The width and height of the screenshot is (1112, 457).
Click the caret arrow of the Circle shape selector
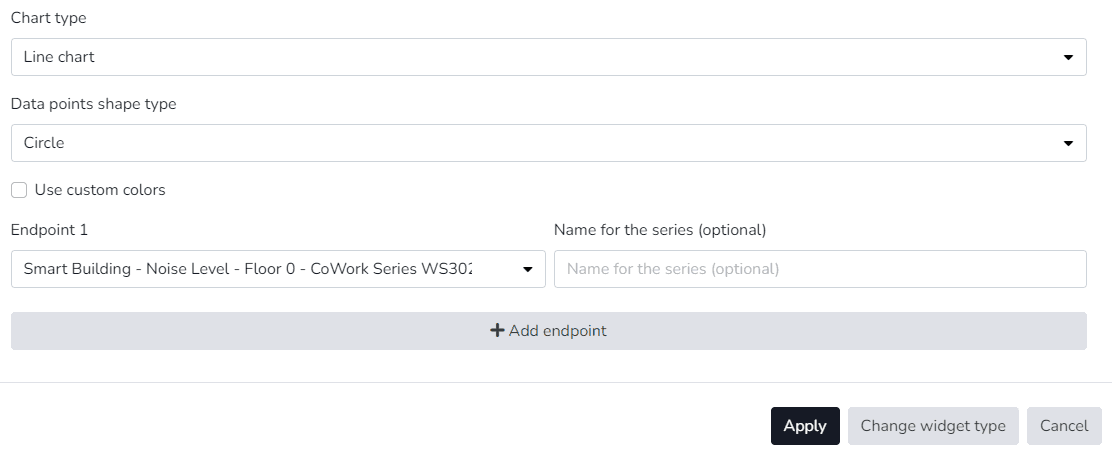point(1068,144)
